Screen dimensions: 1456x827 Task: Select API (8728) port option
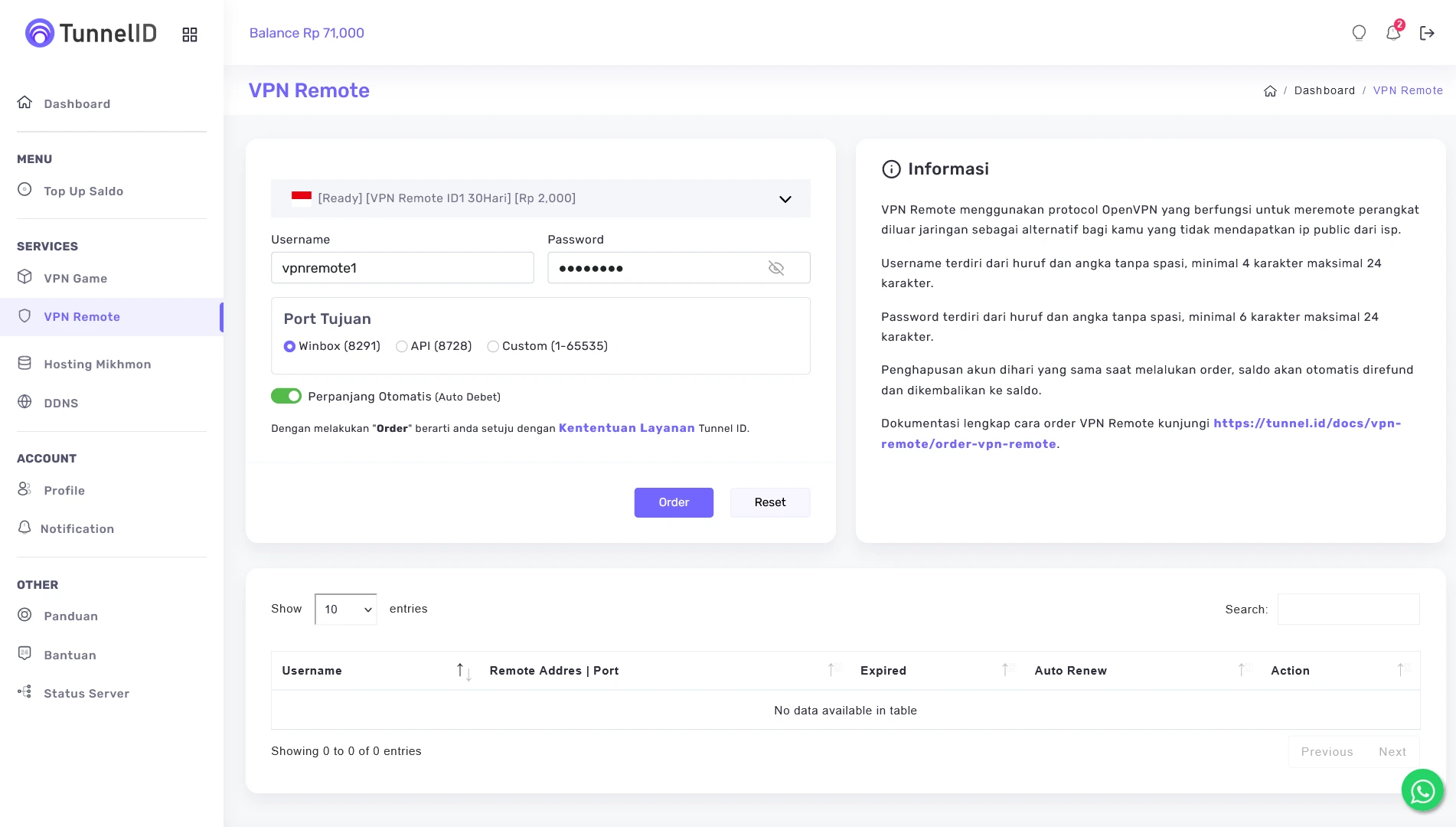(401, 346)
